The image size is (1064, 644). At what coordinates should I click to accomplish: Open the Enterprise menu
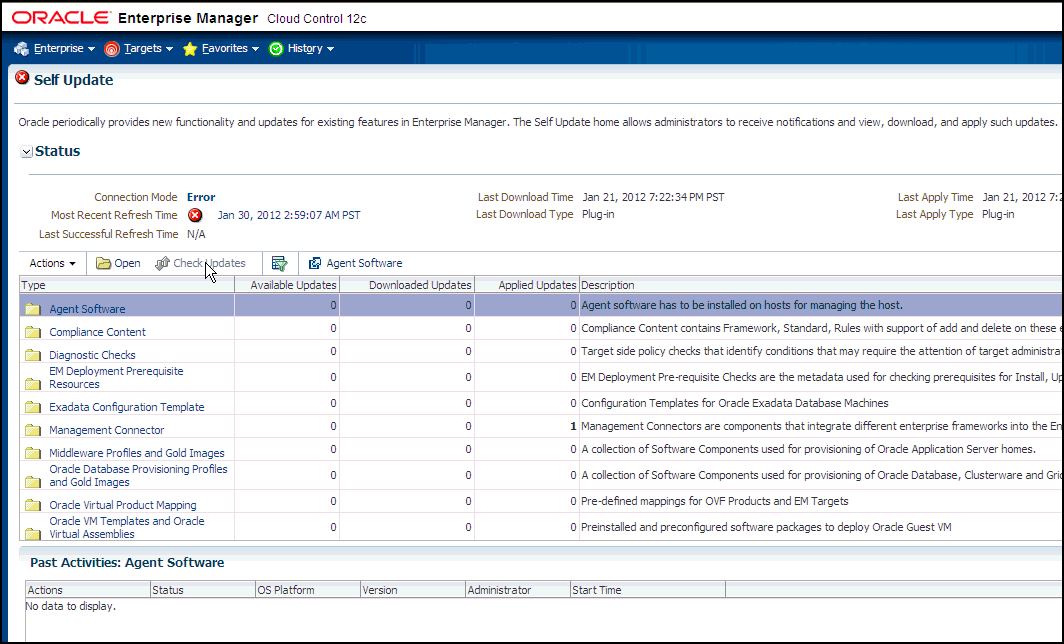(64, 48)
